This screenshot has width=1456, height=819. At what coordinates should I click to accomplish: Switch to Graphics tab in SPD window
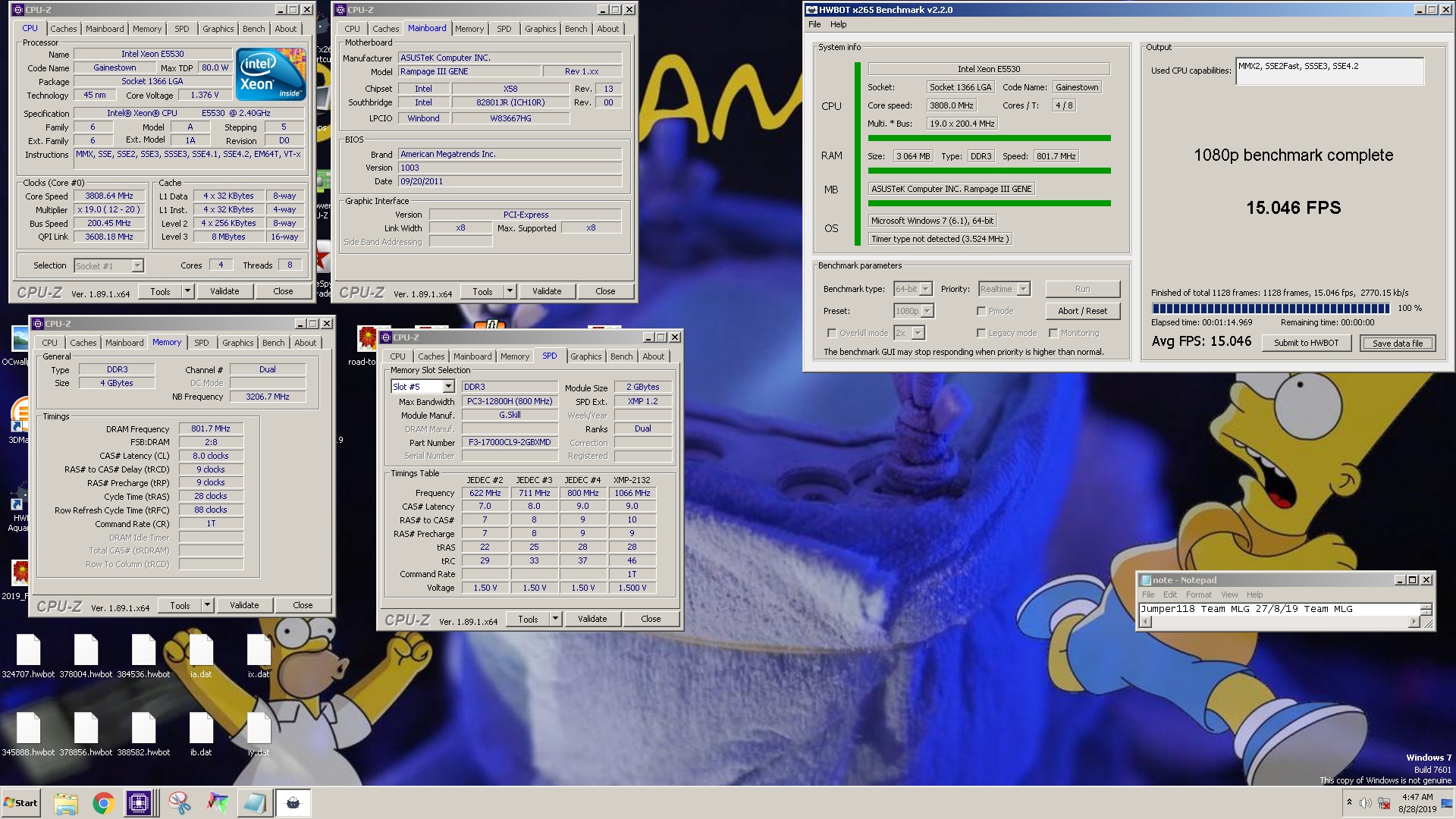pyautogui.click(x=586, y=356)
